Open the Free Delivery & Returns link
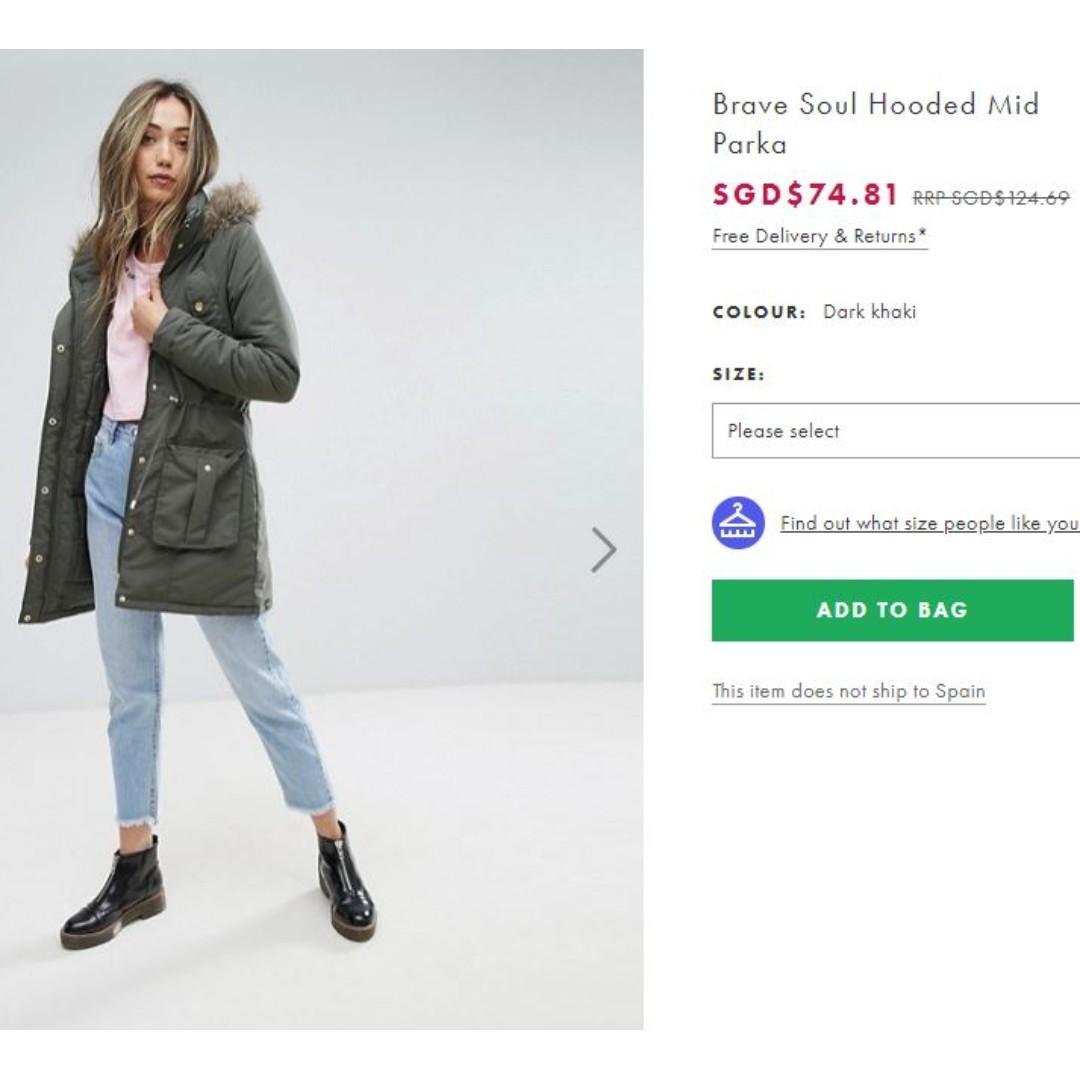This screenshot has height=1080, width=1080. coord(820,236)
